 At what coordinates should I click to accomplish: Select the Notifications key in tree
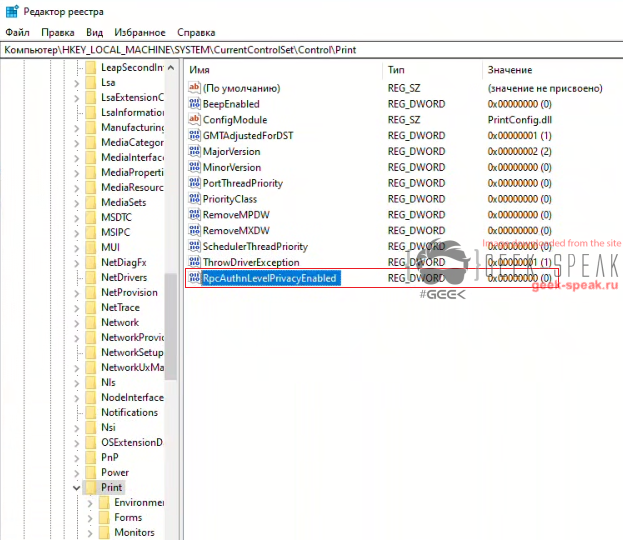129,412
